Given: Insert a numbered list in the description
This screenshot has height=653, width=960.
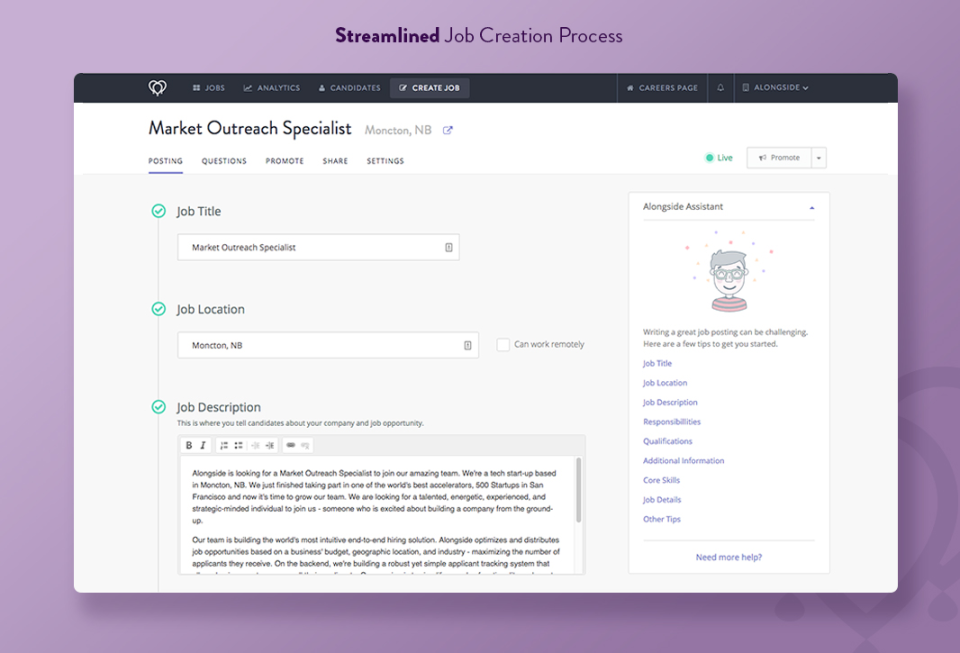Looking at the screenshot, I should pos(223,445).
